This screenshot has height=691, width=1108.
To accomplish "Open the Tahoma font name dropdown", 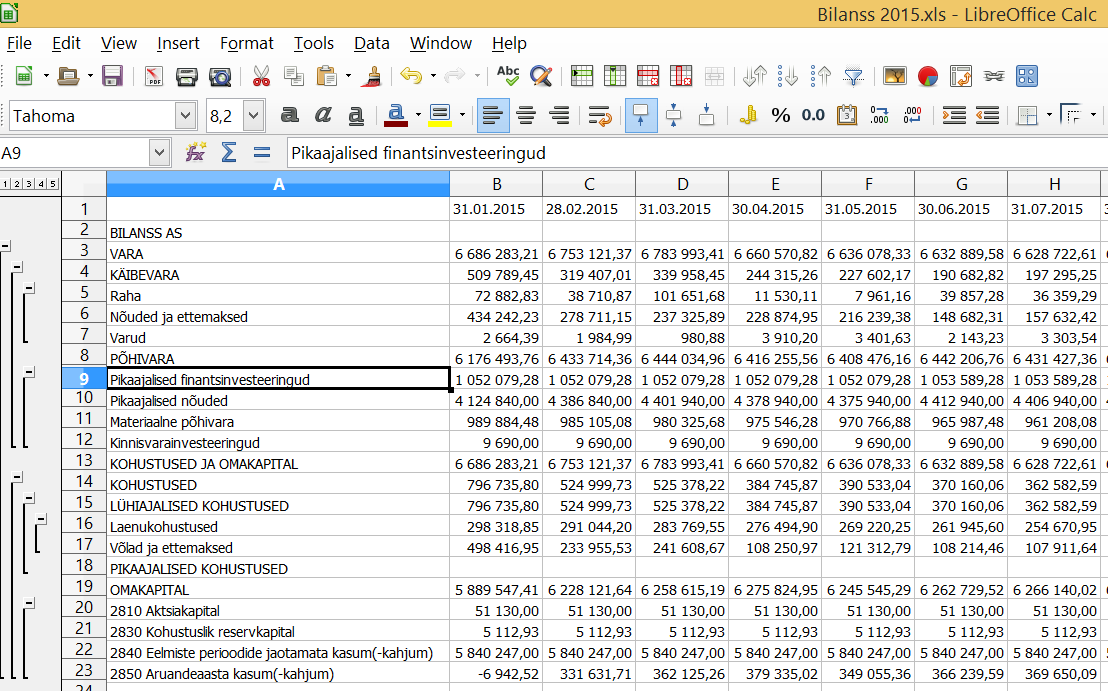I will pos(185,116).
